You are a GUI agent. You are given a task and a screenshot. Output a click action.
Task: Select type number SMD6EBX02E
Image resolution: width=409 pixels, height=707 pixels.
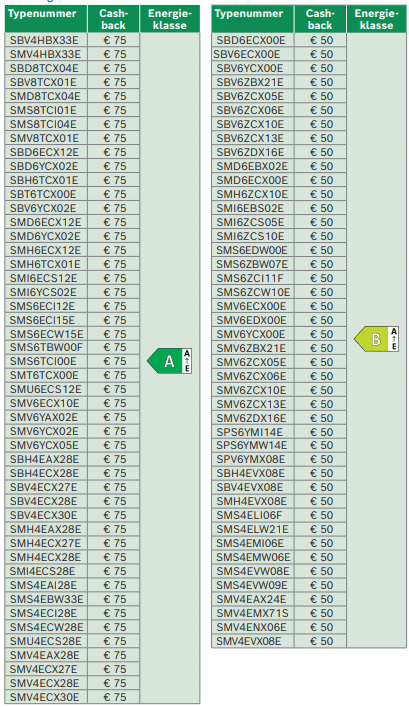252,166
